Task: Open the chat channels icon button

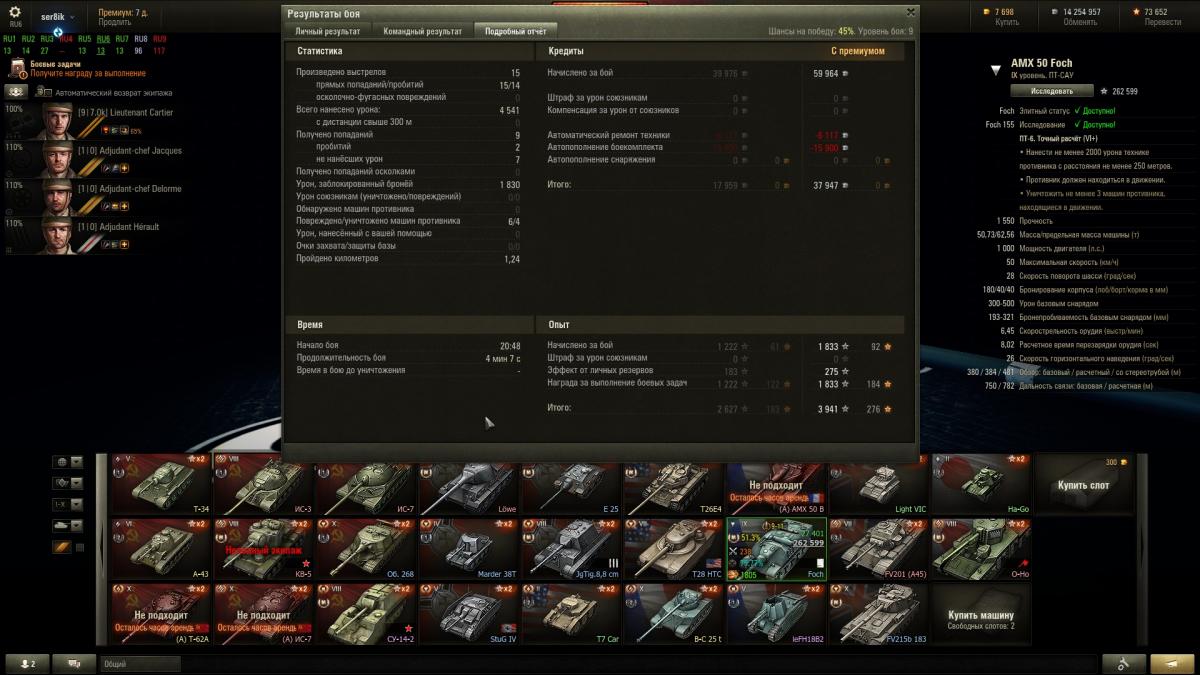Action: coord(74,664)
